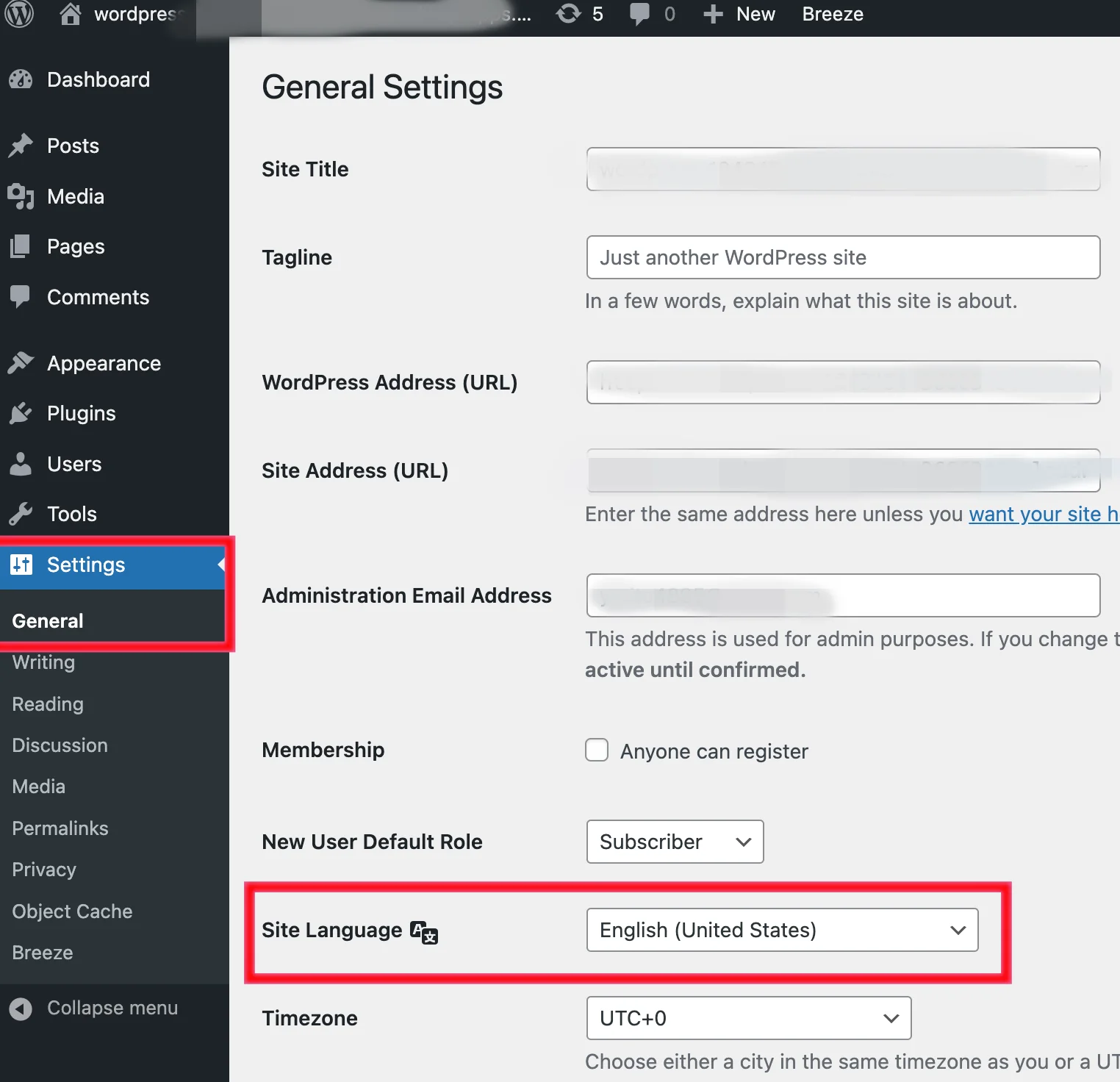Open the comments bubble icon in admin bar
The height and width of the screenshot is (1082, 1120).
coord(639,14)
